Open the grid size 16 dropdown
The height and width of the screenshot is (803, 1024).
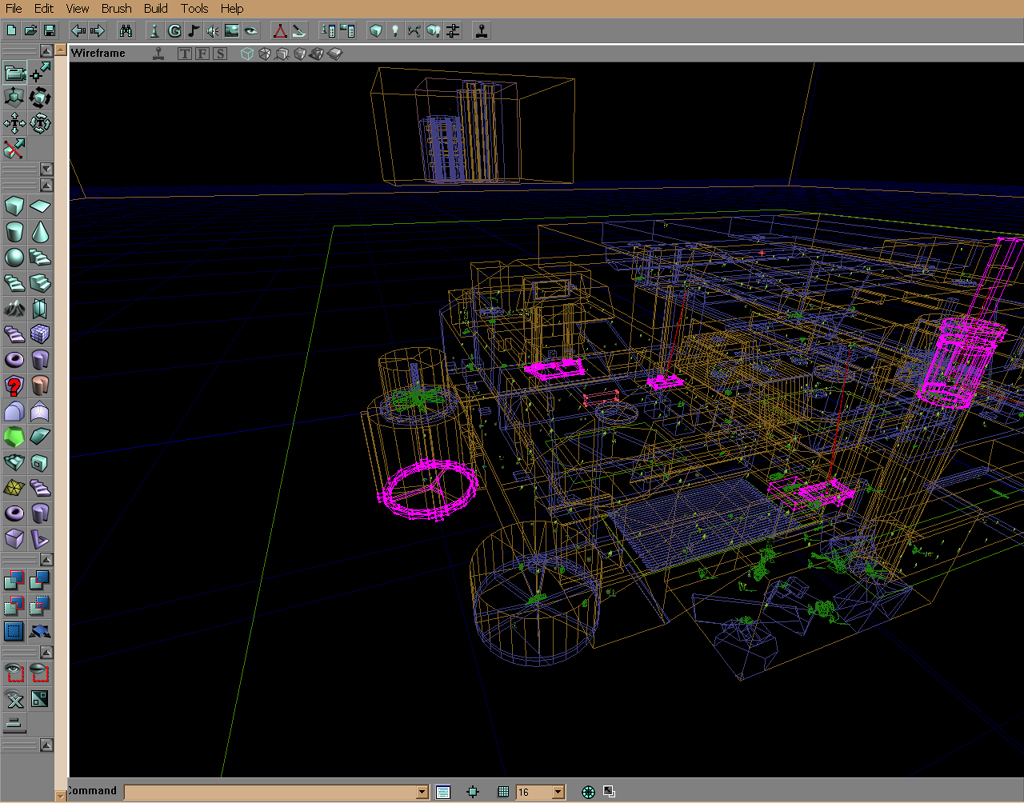coord(558,792)
